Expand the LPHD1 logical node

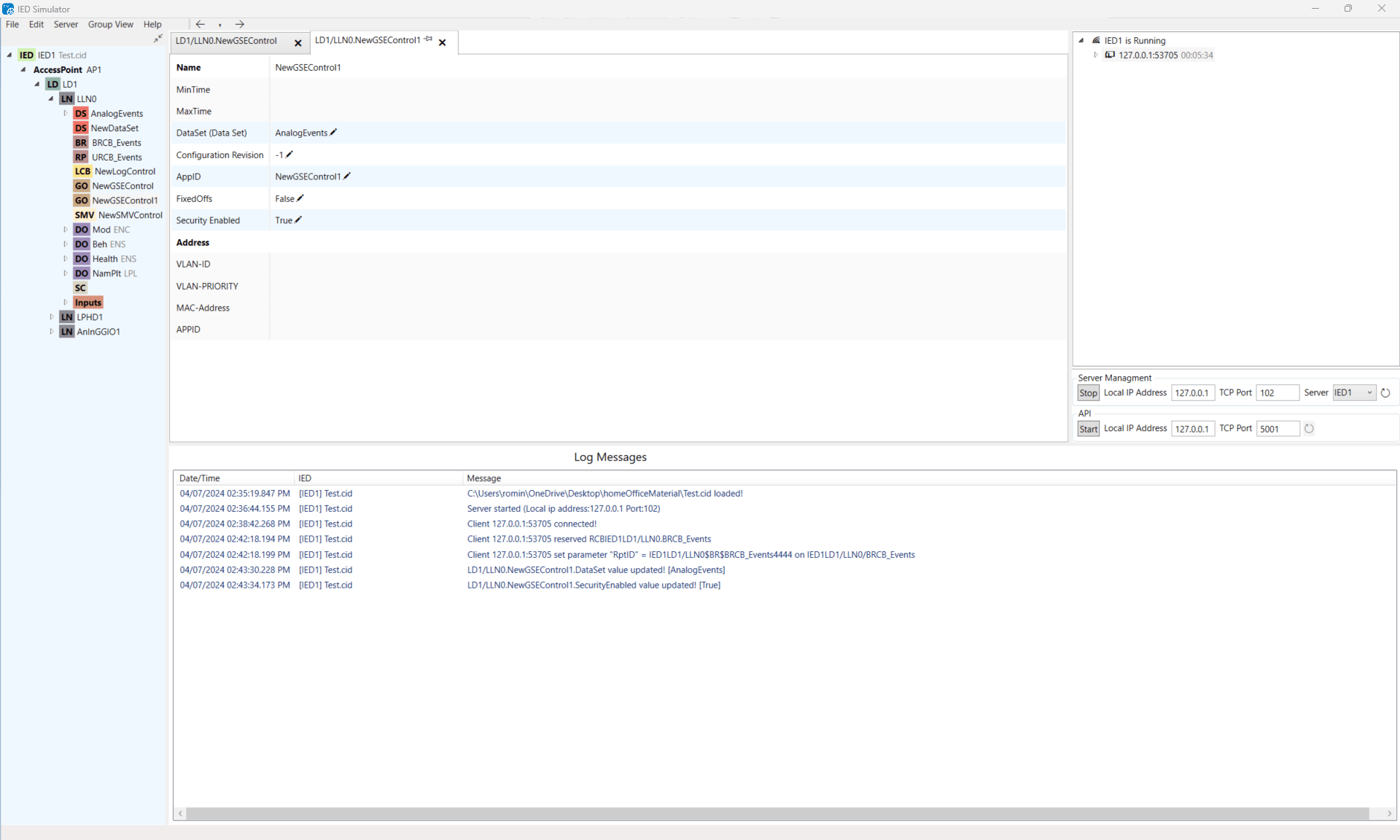click(x=52, y=317)
